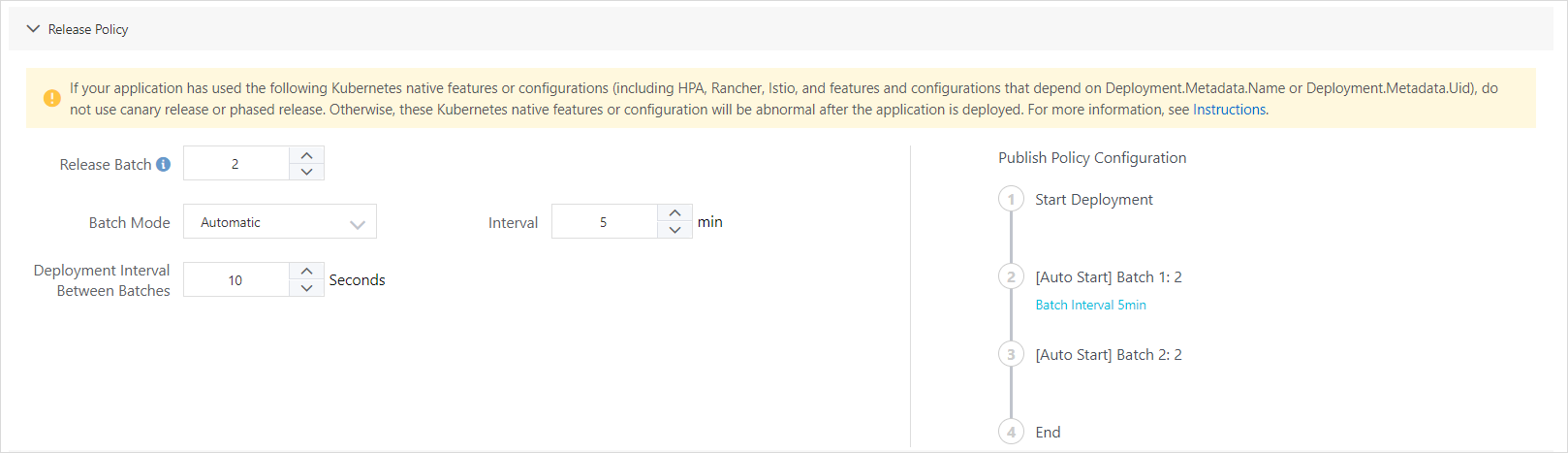This screenshot has height=453, width=1568.
Task: Focus Deployment Interval Between Batches field
Action: tap(235, 280)
